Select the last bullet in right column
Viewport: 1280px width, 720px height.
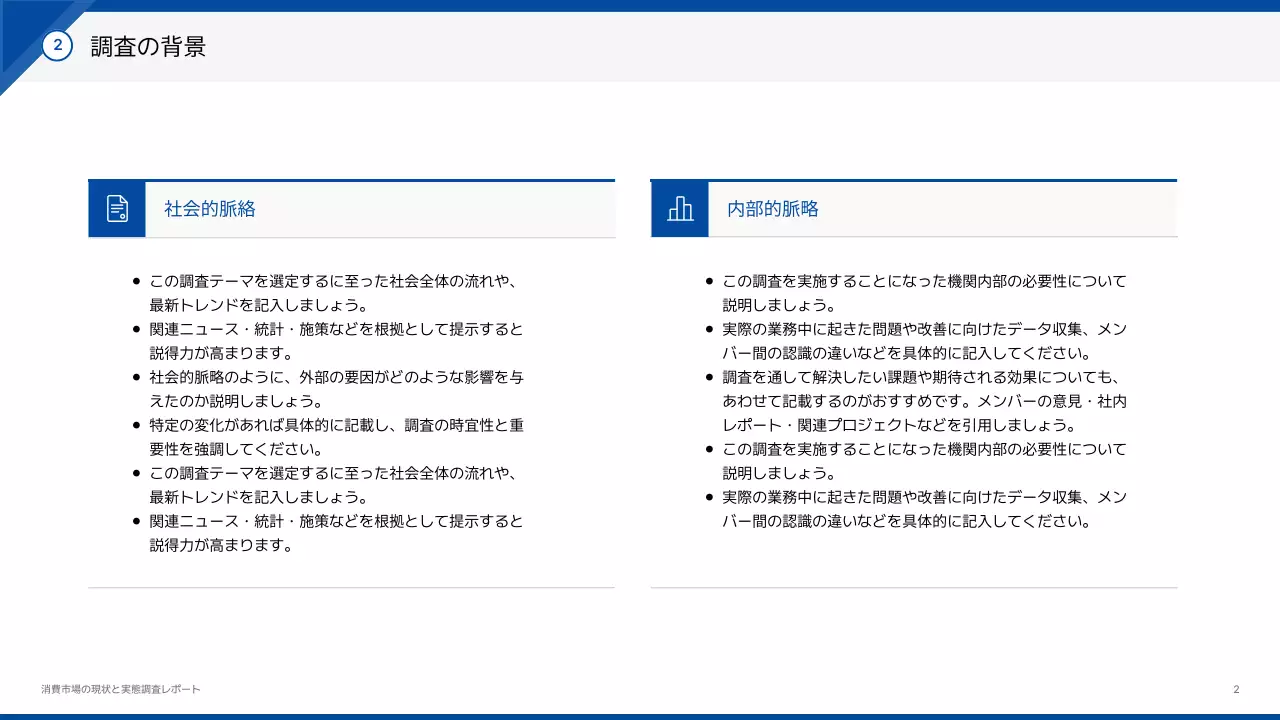pyautogui.click(x=924, y=509)
